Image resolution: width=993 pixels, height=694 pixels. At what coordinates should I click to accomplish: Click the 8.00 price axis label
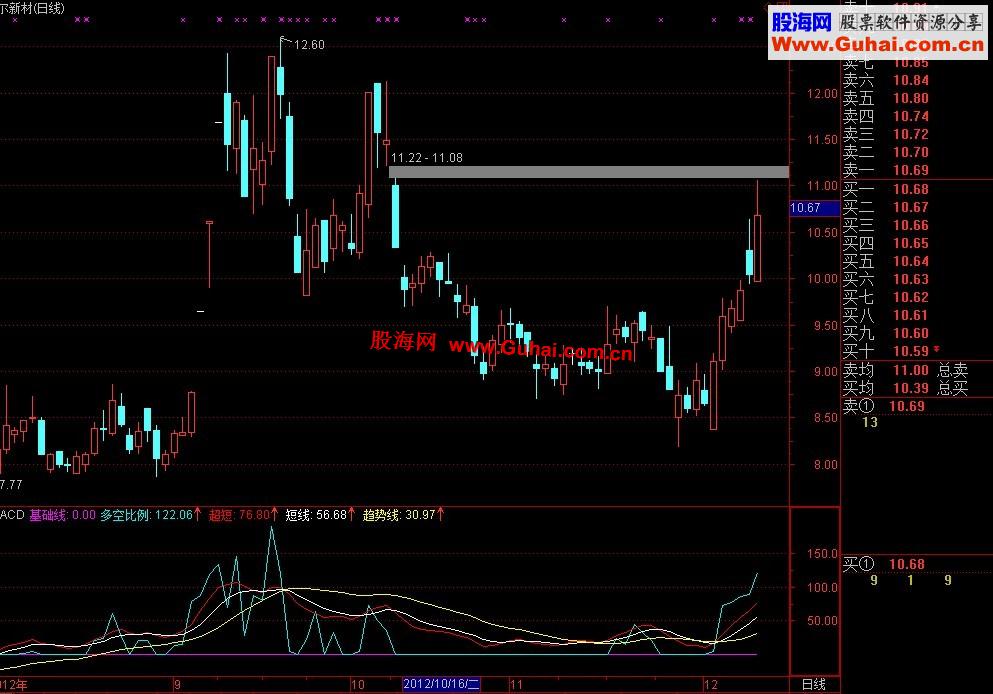(x=825, y=465)
